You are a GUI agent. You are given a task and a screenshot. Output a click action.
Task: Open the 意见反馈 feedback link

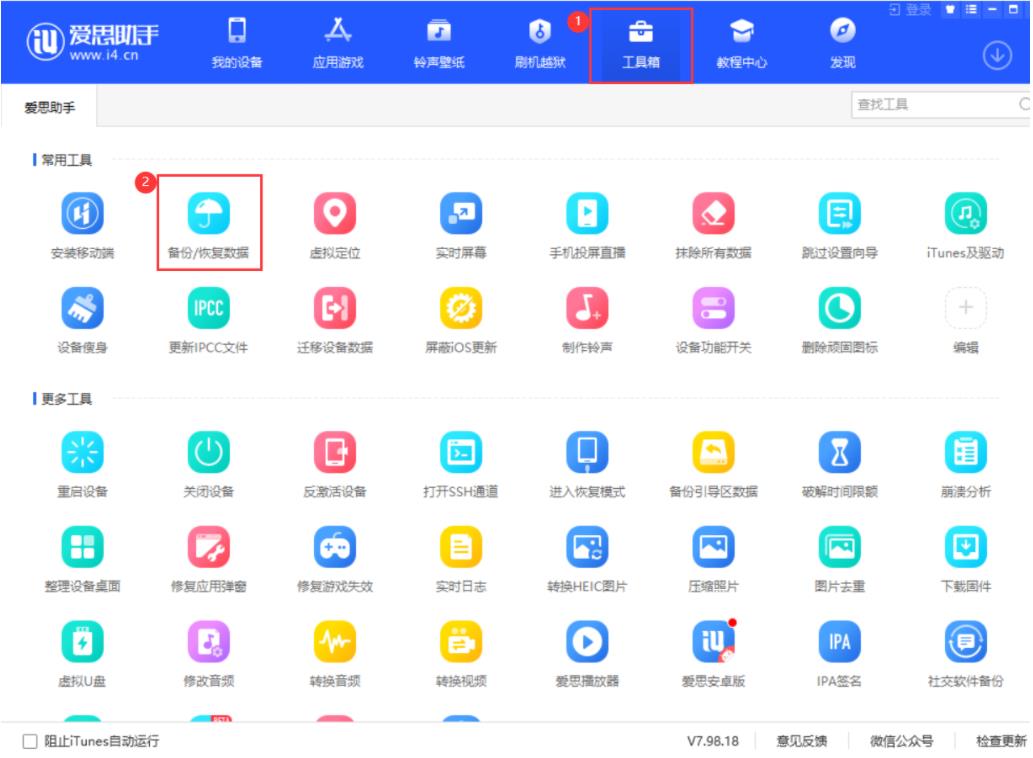point(802,741)
